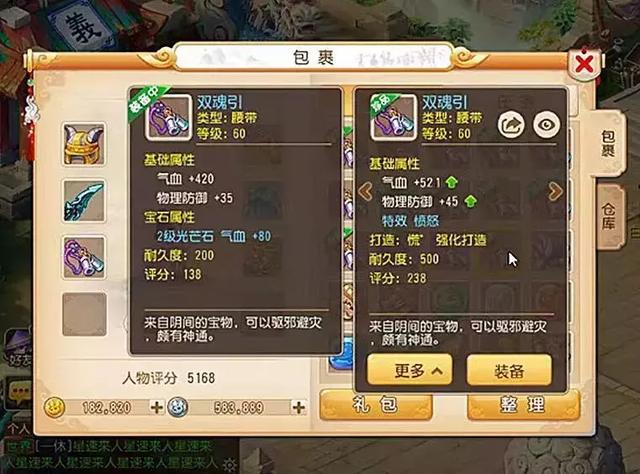The image size is (640, 474).
Task: Add gold using the plus button
Action: pyautogui.click(x=156, y=407)
